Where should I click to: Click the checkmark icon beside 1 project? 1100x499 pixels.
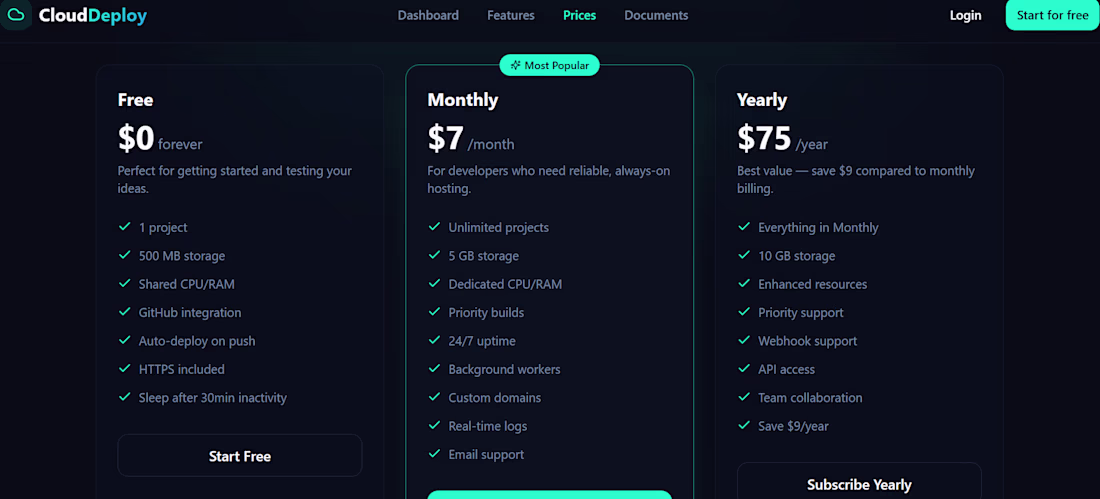[125, 227]
